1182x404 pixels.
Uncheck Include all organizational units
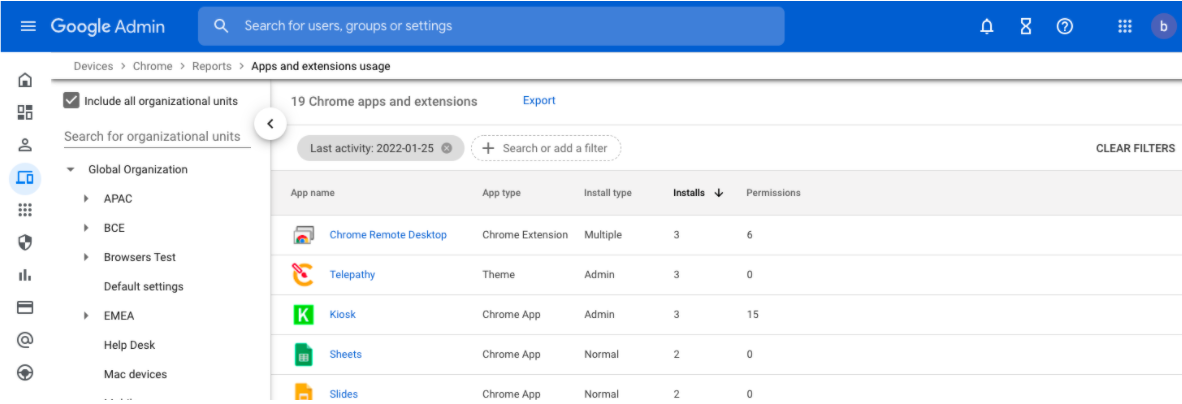coord(71,101)
